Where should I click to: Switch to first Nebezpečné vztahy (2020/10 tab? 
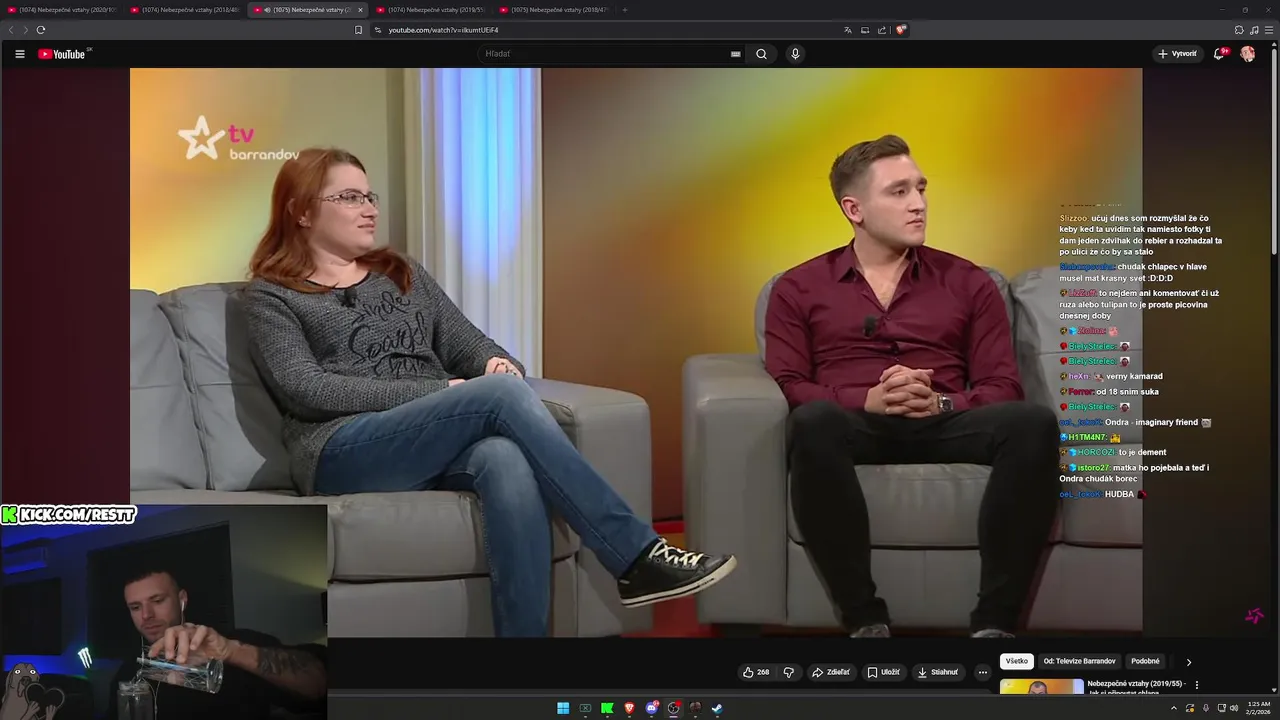point(62,10)
